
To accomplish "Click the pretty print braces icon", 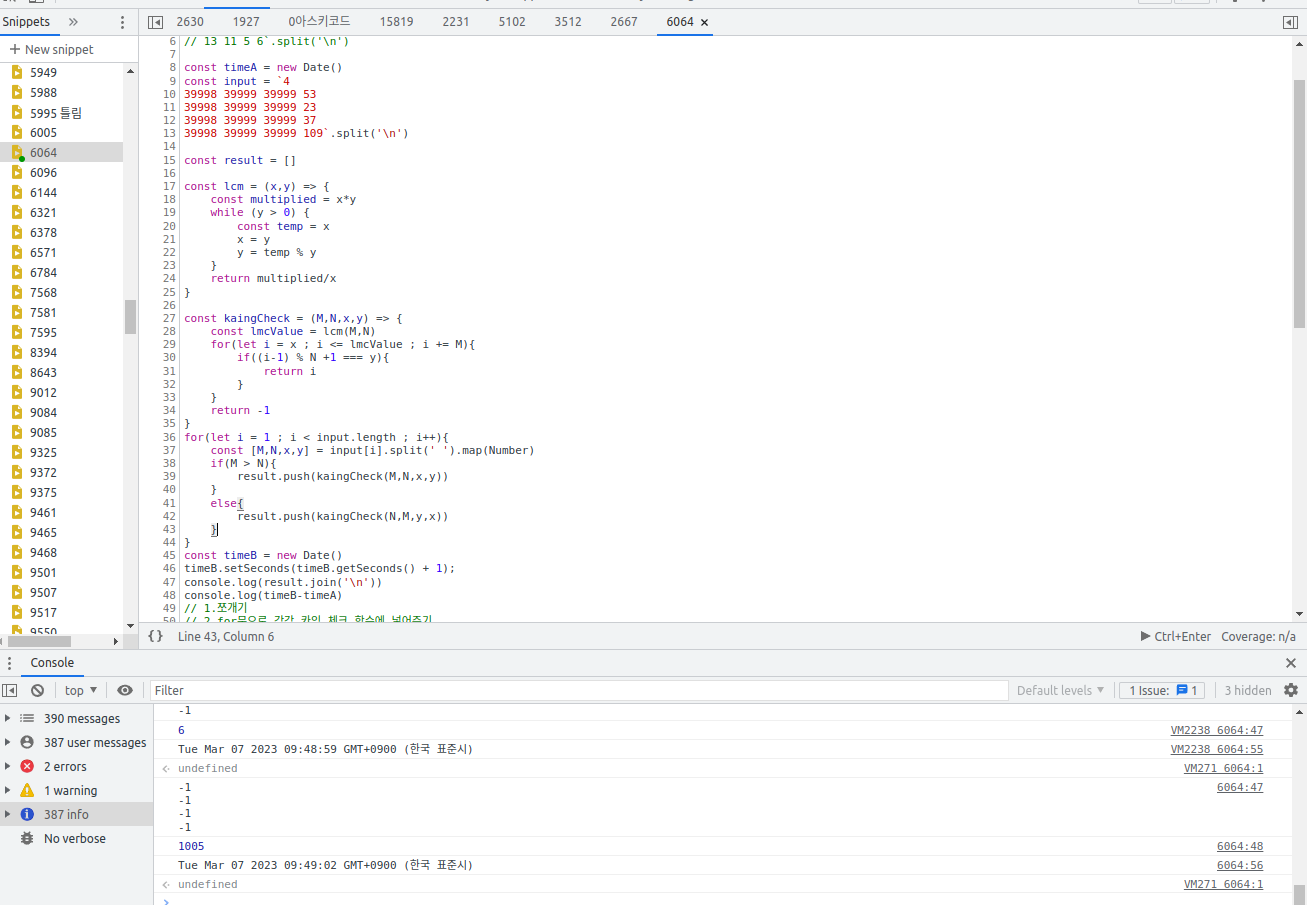I will (x=155, y=636).
